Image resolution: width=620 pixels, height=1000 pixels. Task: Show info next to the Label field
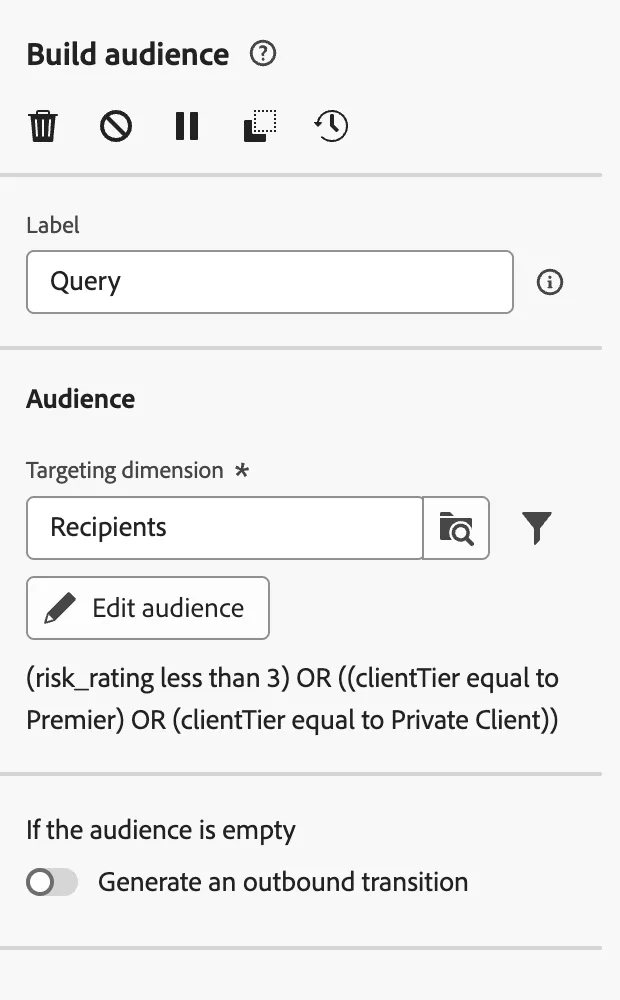pos(550,282)
